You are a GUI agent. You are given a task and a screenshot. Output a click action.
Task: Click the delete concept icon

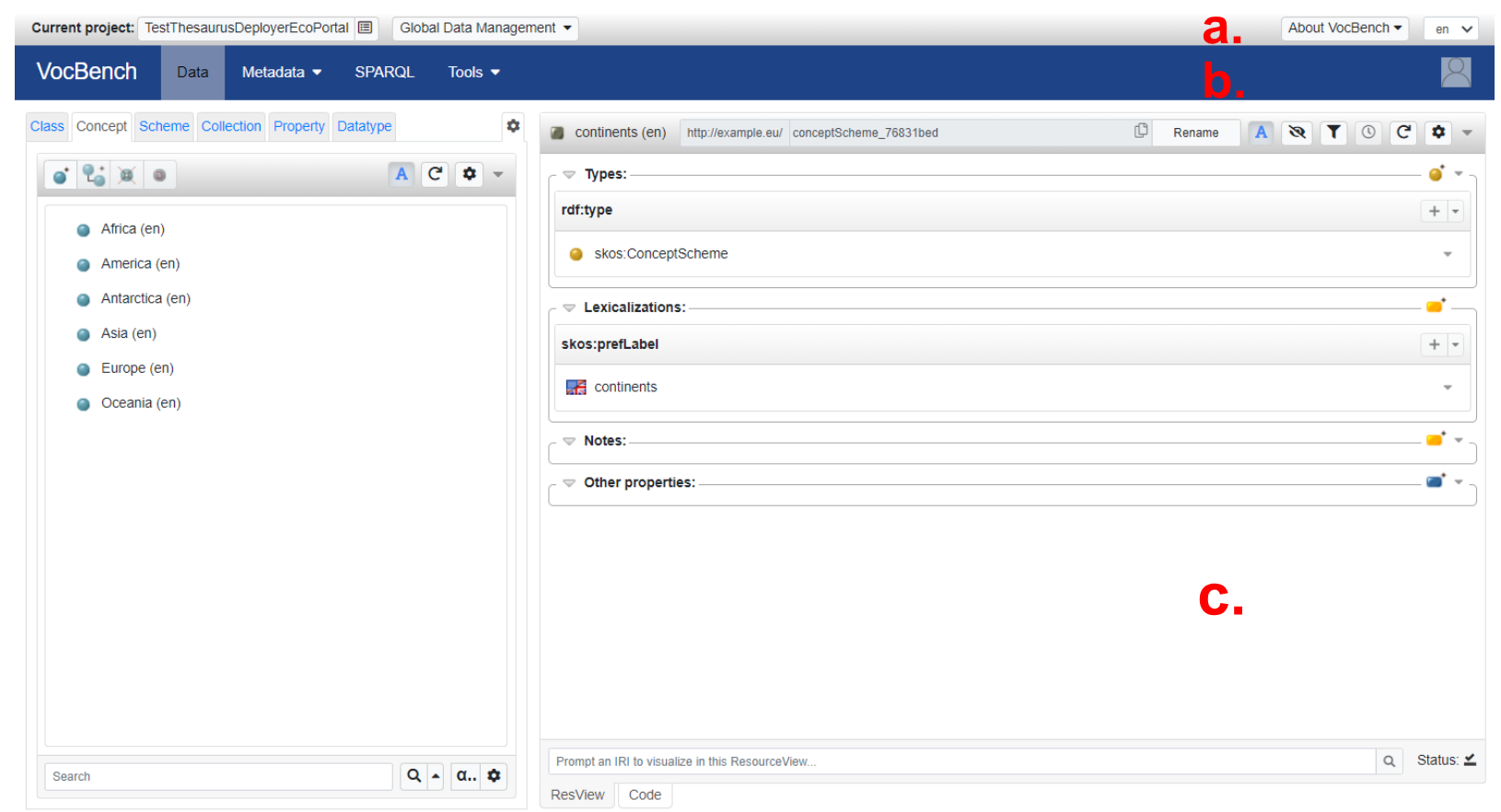(x=126, y=175)
